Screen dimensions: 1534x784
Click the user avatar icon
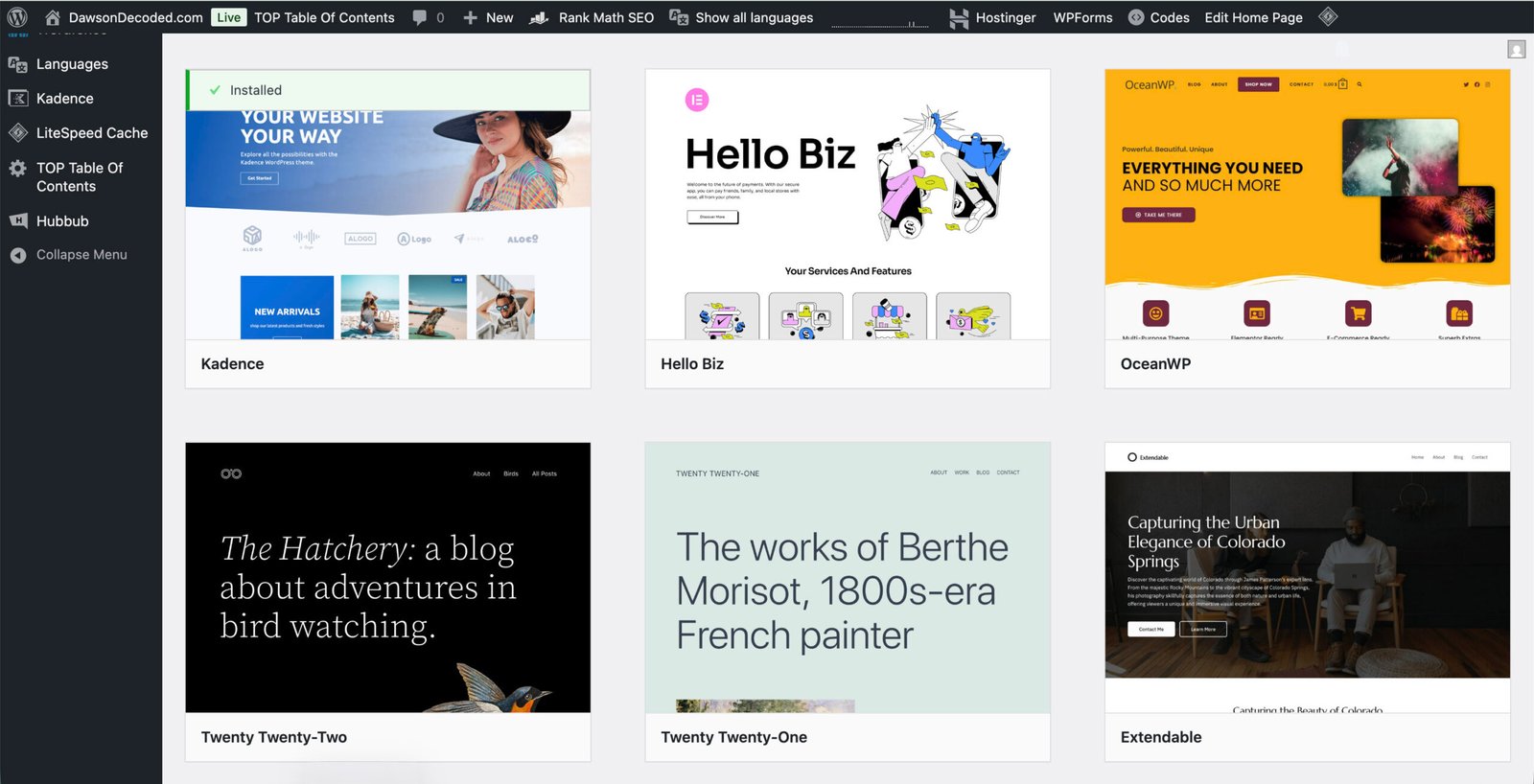1516,49
